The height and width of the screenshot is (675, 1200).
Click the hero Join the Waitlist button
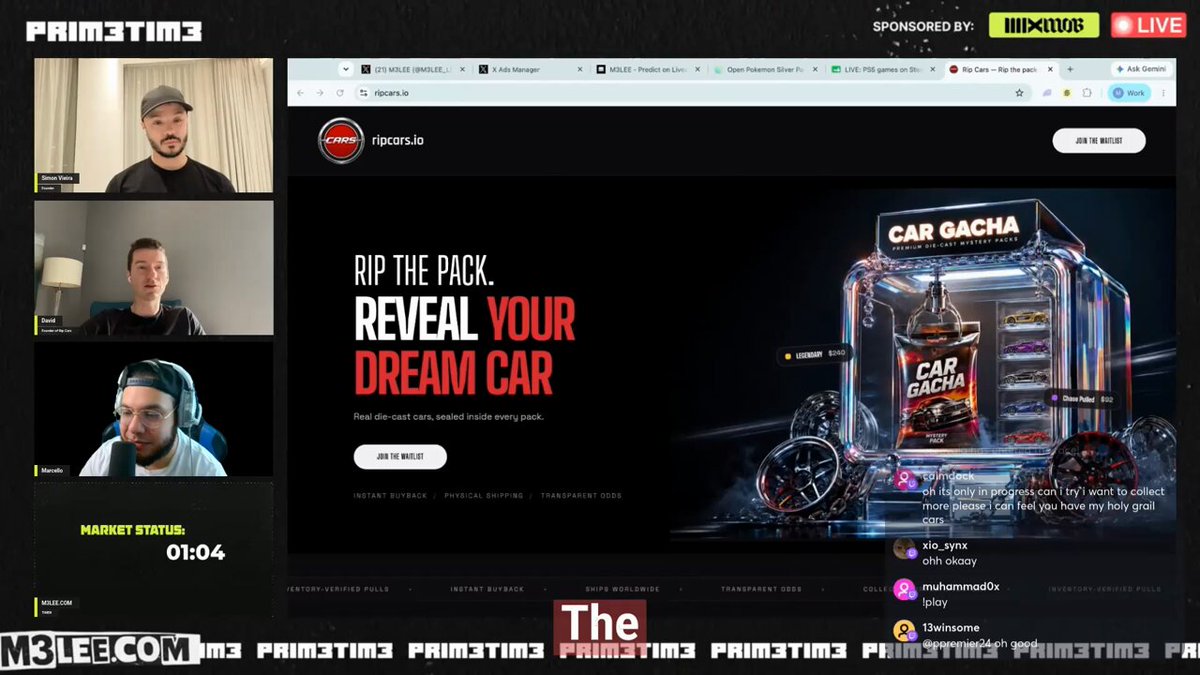pyautogui.click(x=400, y=457)
